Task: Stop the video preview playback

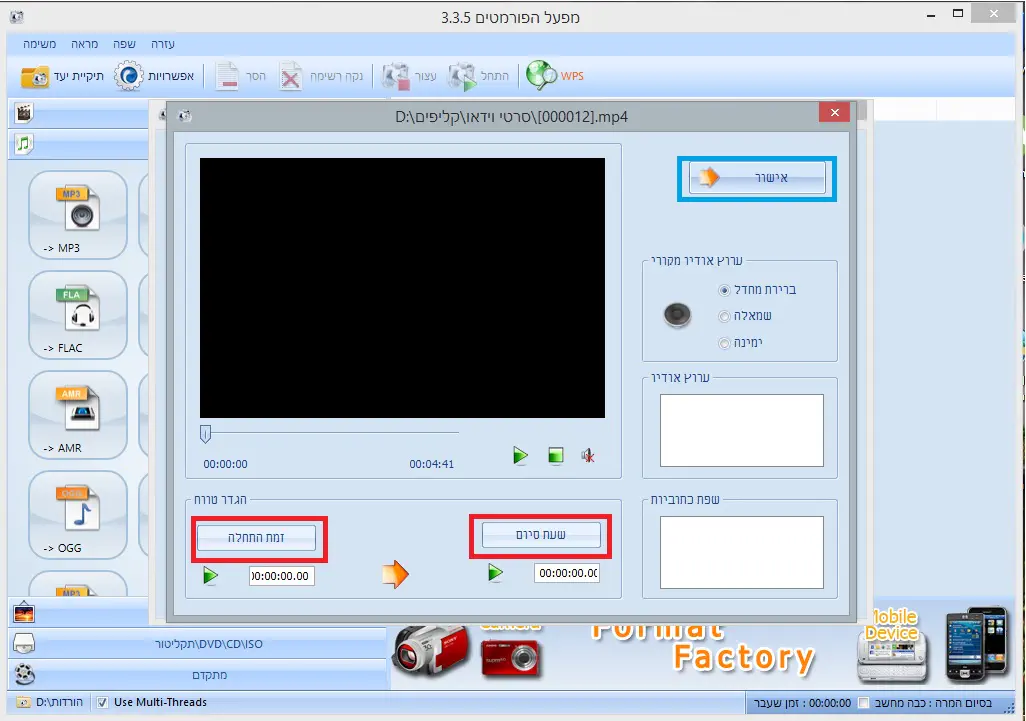Action: click(556, 456)
